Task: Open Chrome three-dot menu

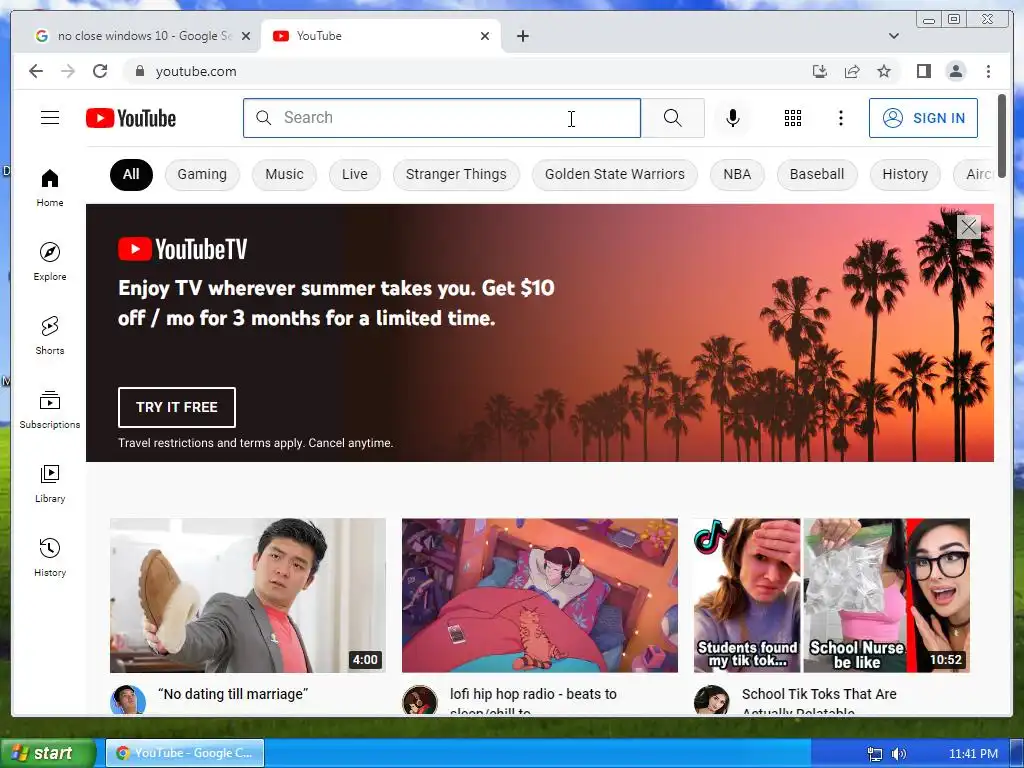Action: [988, 71]
